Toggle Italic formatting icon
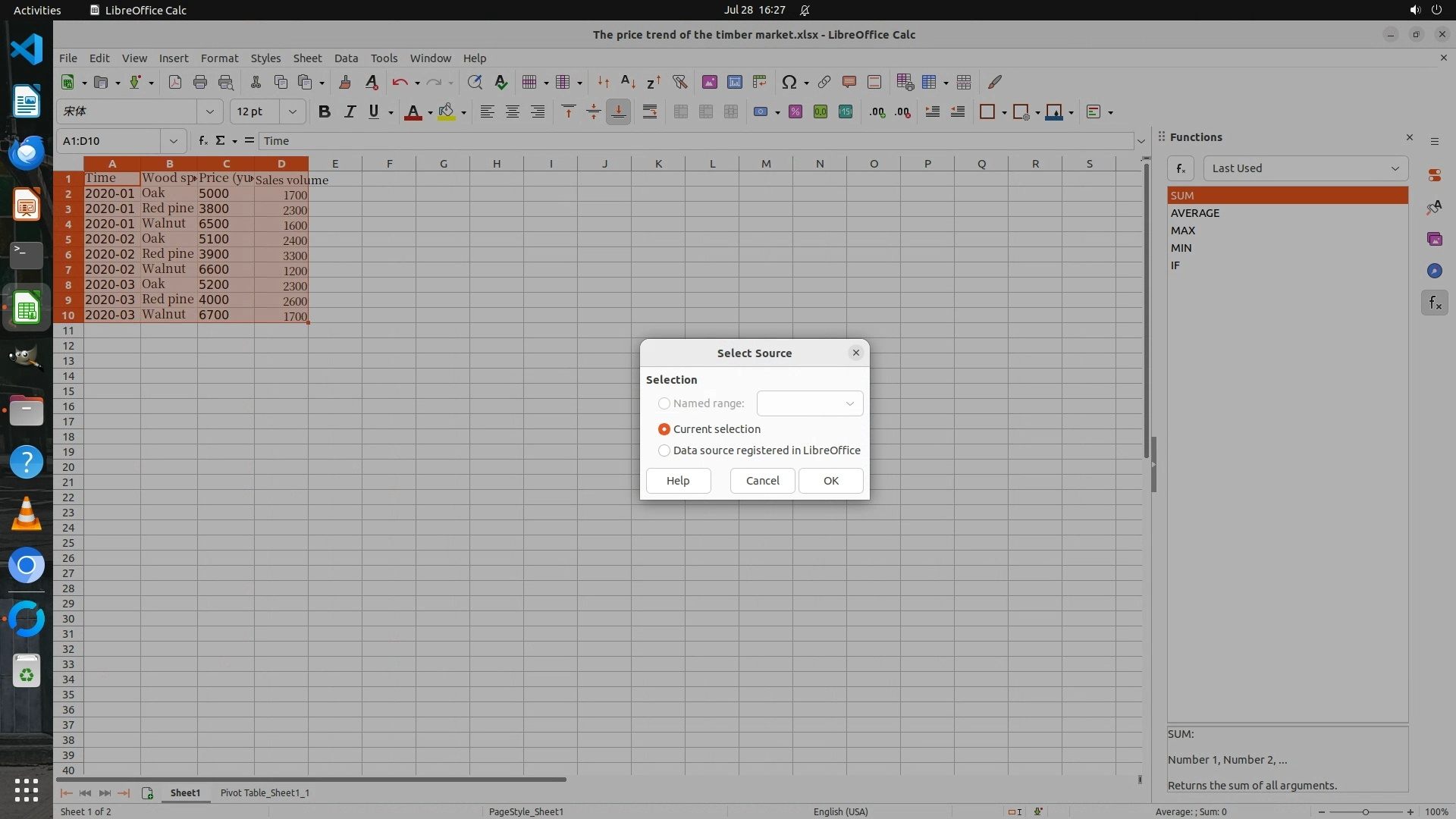Viewport: 1456px width, 819px height. point(350,112)
